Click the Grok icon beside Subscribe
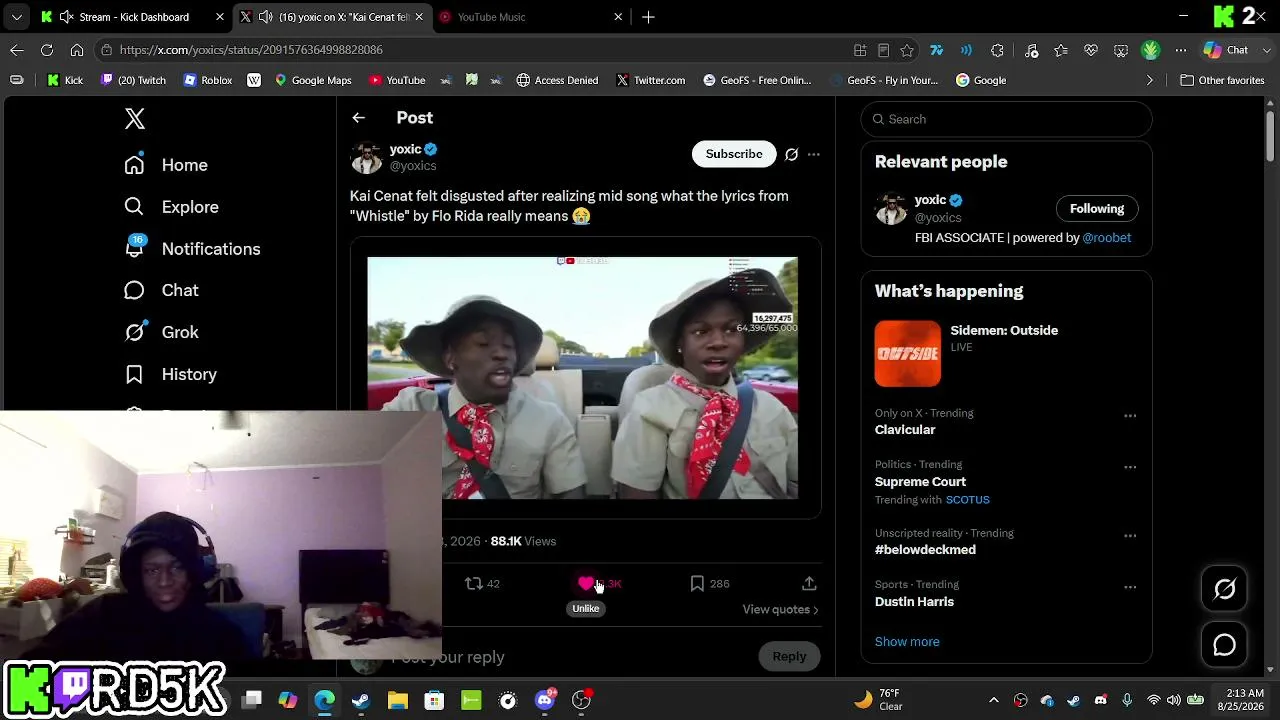Image resolution: width=1280 pixels, height=720 pixels. click(791, 154)
